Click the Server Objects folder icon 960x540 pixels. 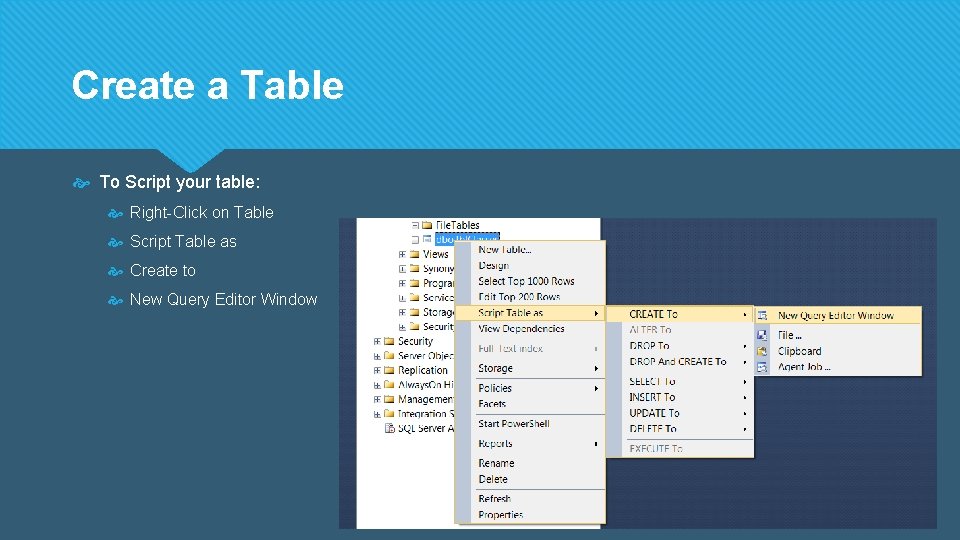click(x=389, y=356)
